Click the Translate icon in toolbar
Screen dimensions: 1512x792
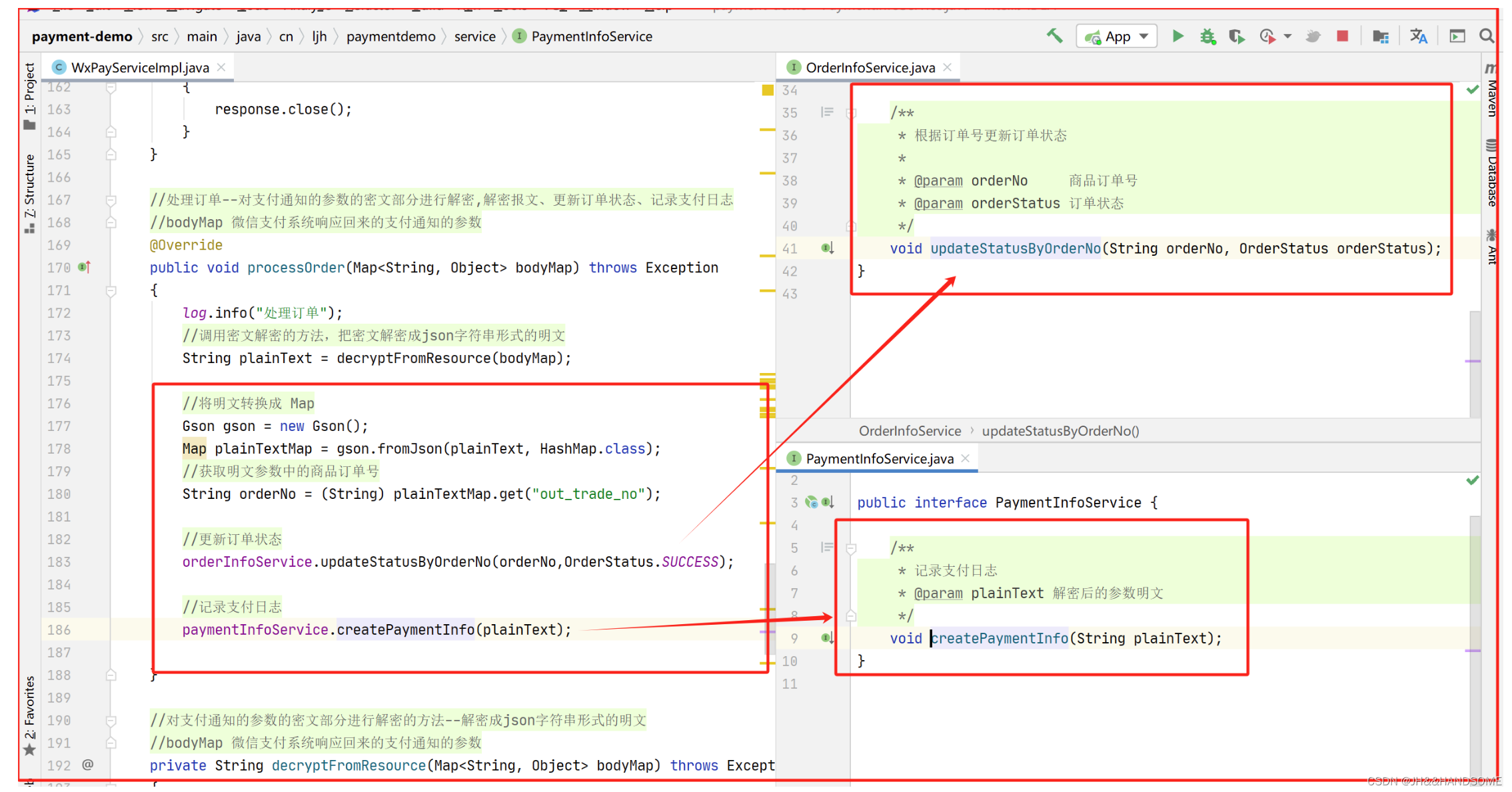click(x=1418, y=36)
